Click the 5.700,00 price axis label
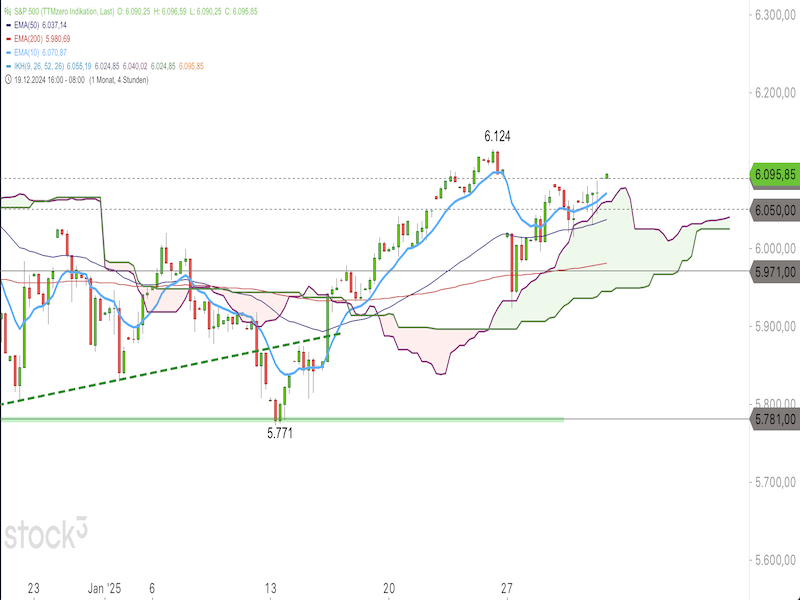Viewport: 800px width, 600px height. tap(776, 482)
